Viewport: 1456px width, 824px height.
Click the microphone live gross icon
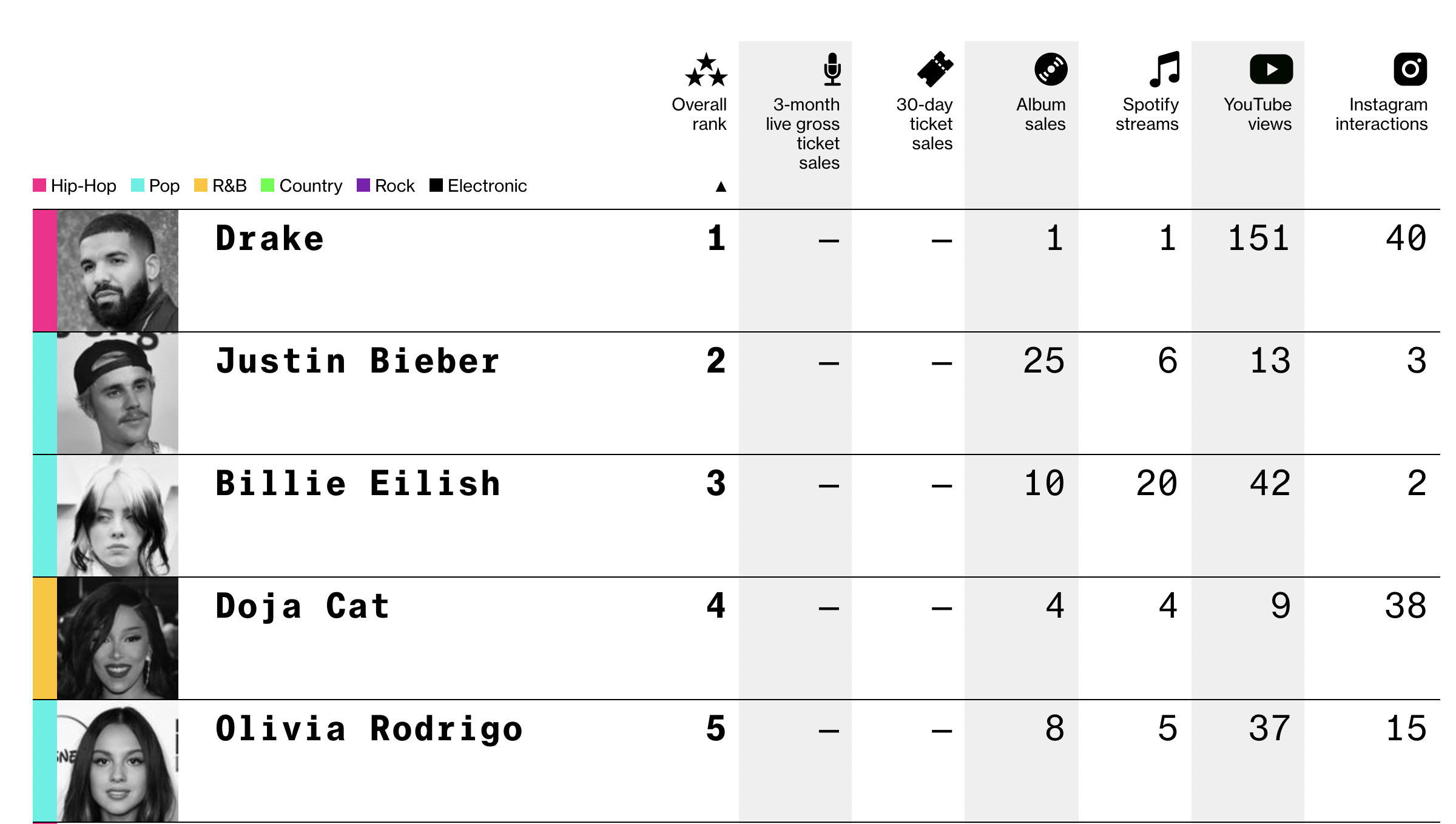(832, 69)
